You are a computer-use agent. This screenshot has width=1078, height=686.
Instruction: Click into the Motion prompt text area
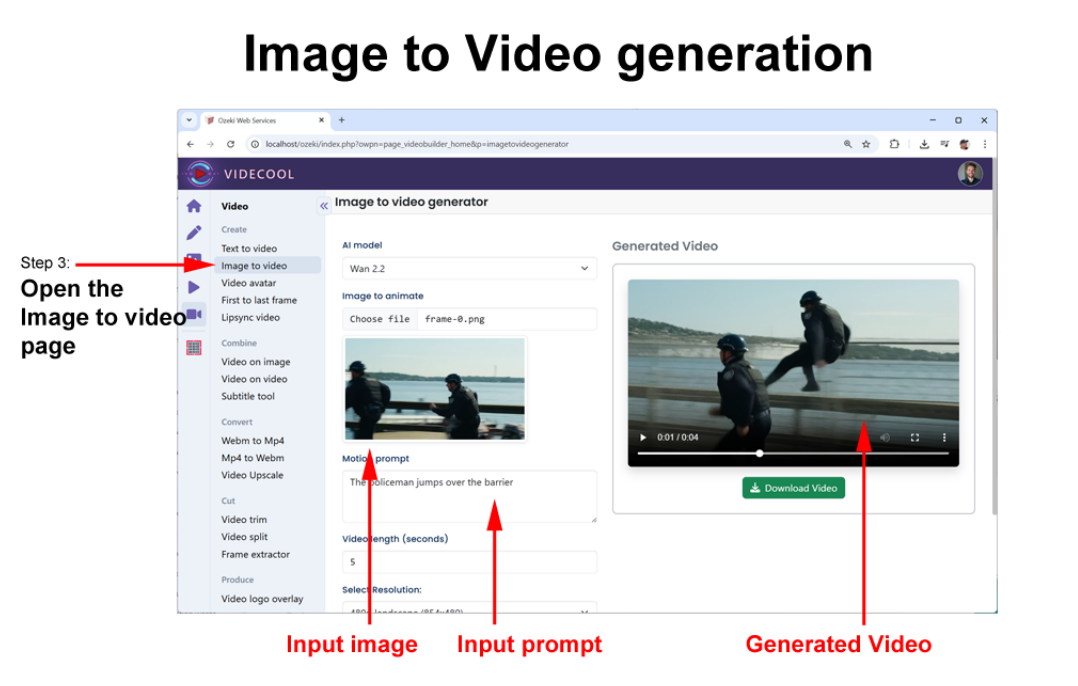(x=469, y=496)
